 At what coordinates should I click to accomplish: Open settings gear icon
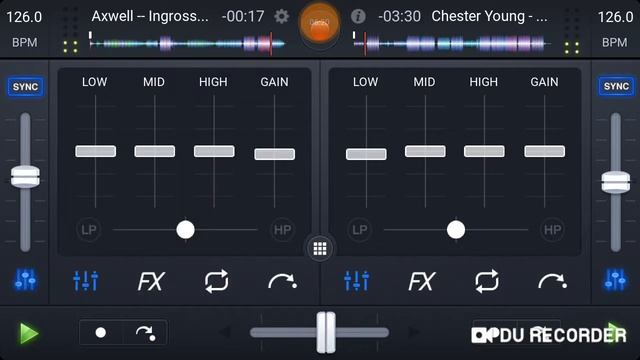coord(281,16)
